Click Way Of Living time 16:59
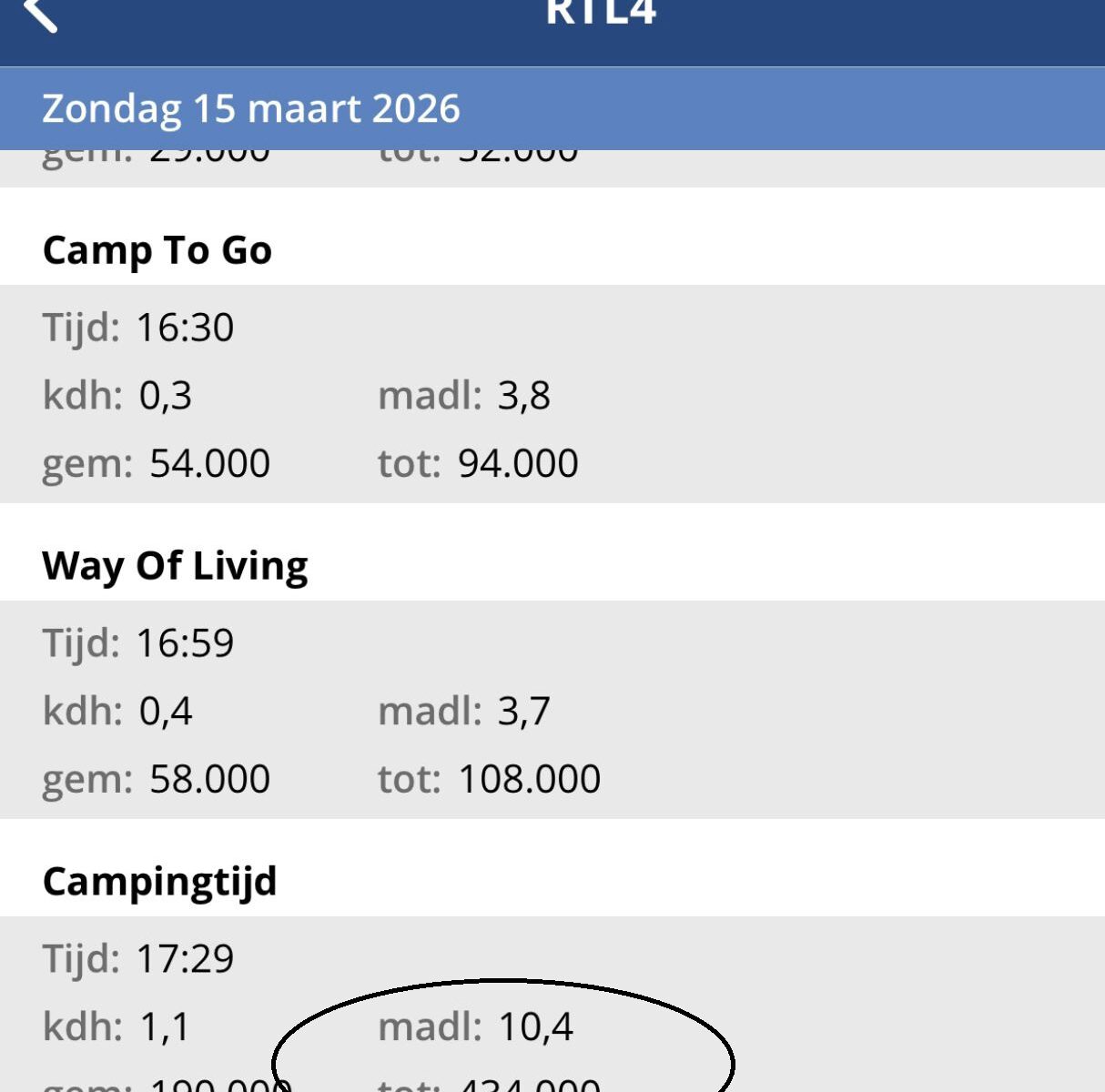Viewport: 1105px width, 1092px height. 185,643
